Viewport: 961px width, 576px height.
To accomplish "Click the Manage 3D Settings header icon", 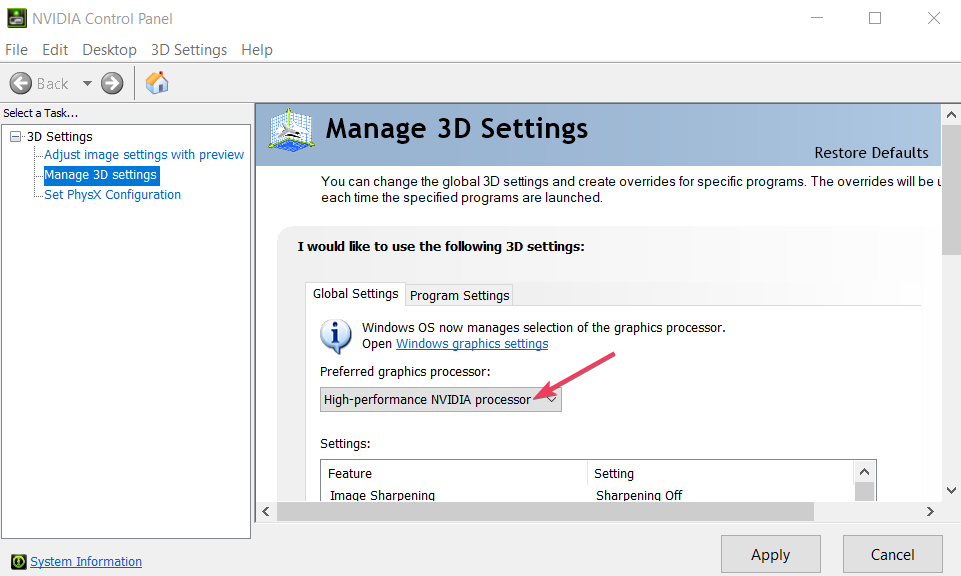I will (x=291, y=131).
